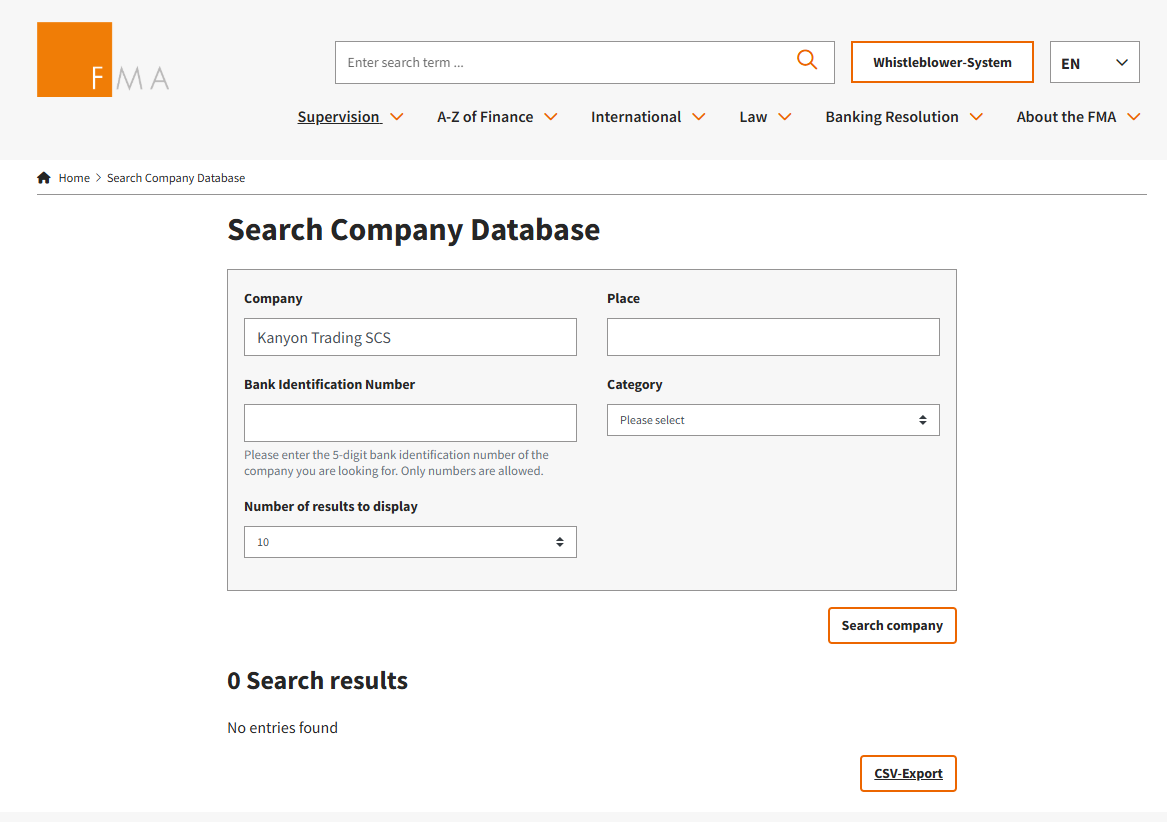Click the chevron beside Law
The height and width of the screenshot is (822, 1167).
tap(785, 117)
